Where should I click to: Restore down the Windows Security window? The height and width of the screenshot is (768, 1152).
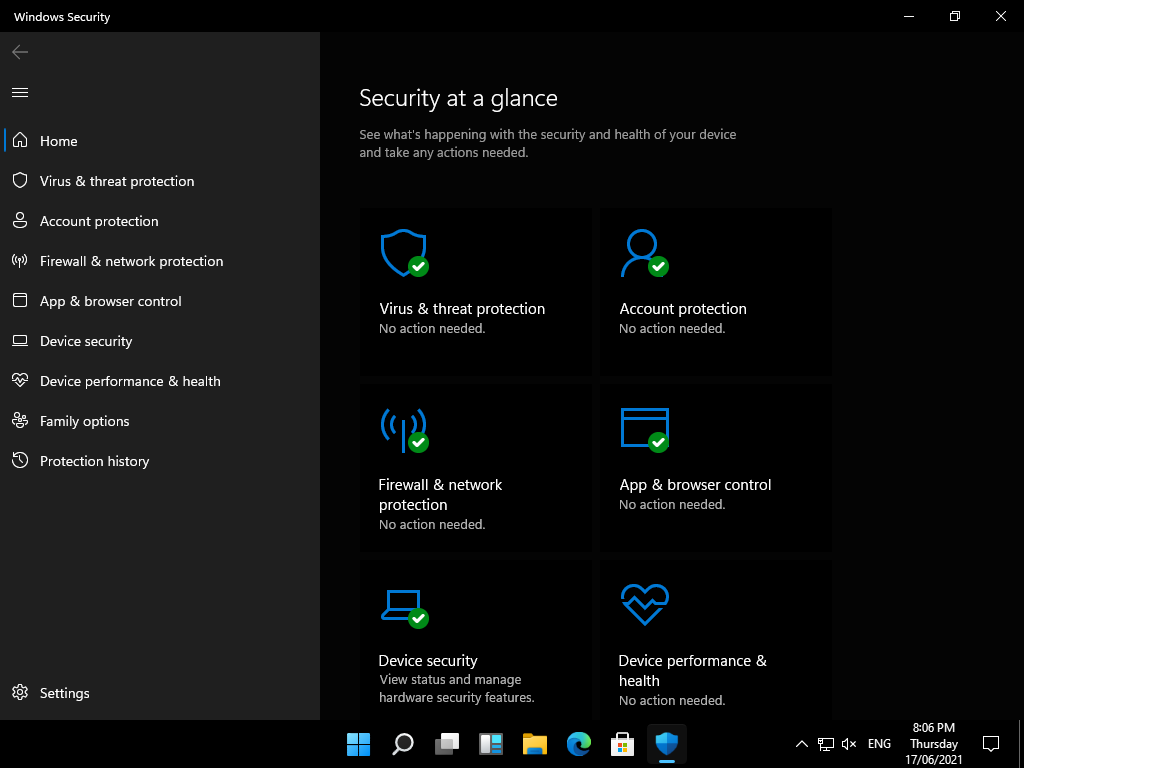pos(954,15)
